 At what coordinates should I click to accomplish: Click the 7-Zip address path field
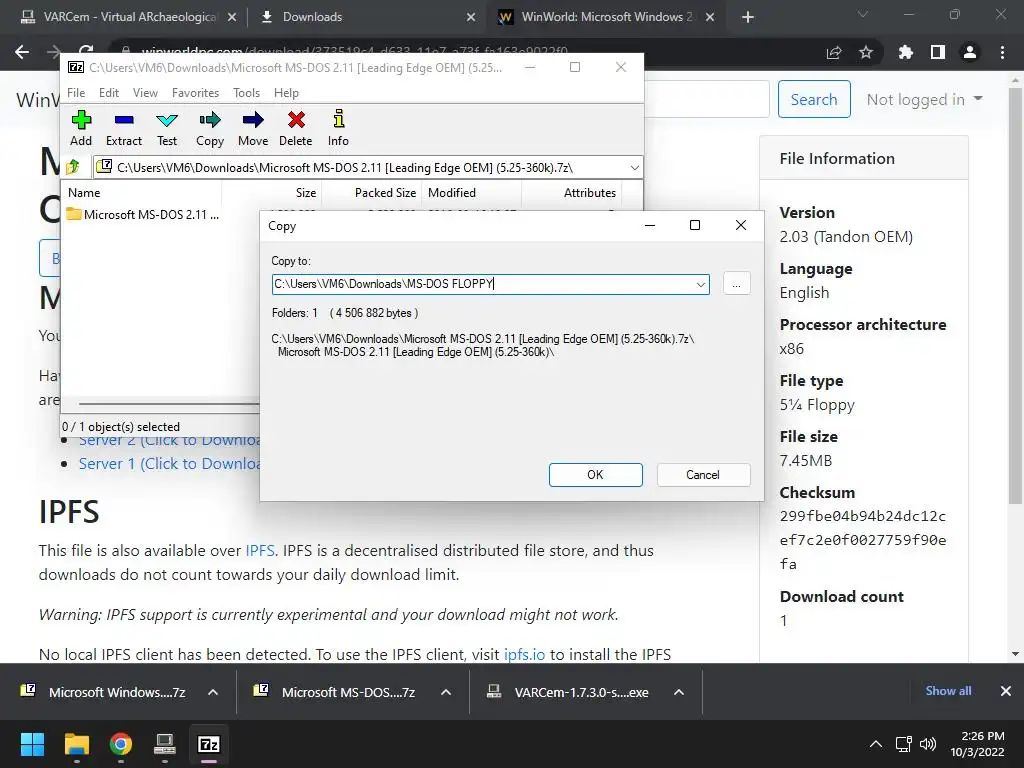pyautogui.click(x=368, y=168)
